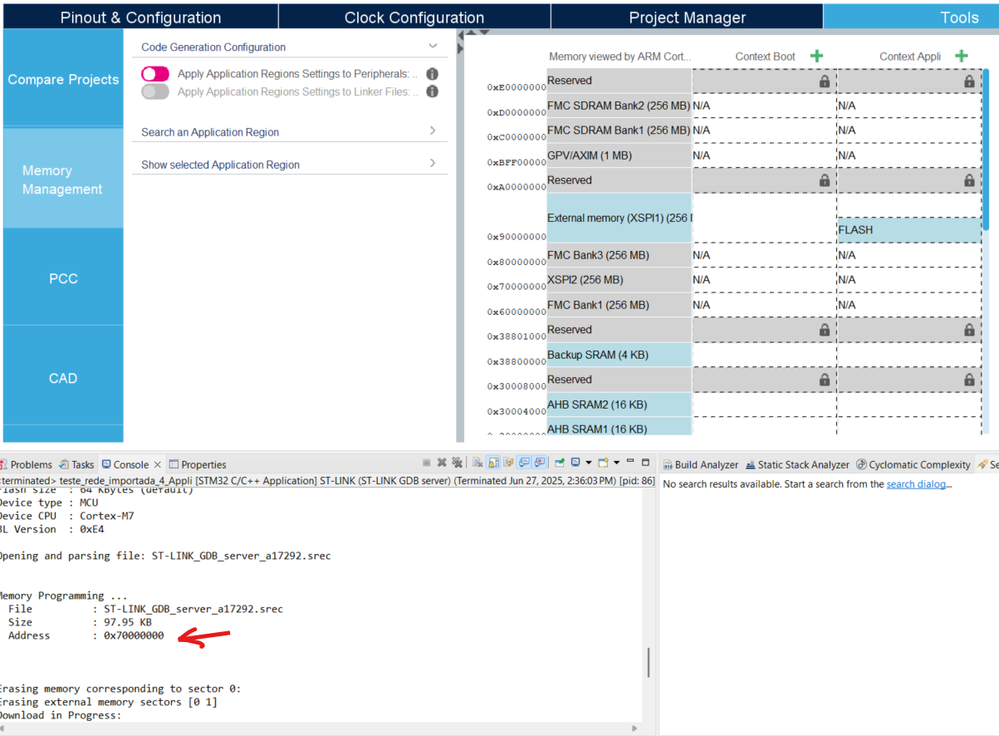999x736 pixels.
Task: Clear the console output
Action: (477, 463)
